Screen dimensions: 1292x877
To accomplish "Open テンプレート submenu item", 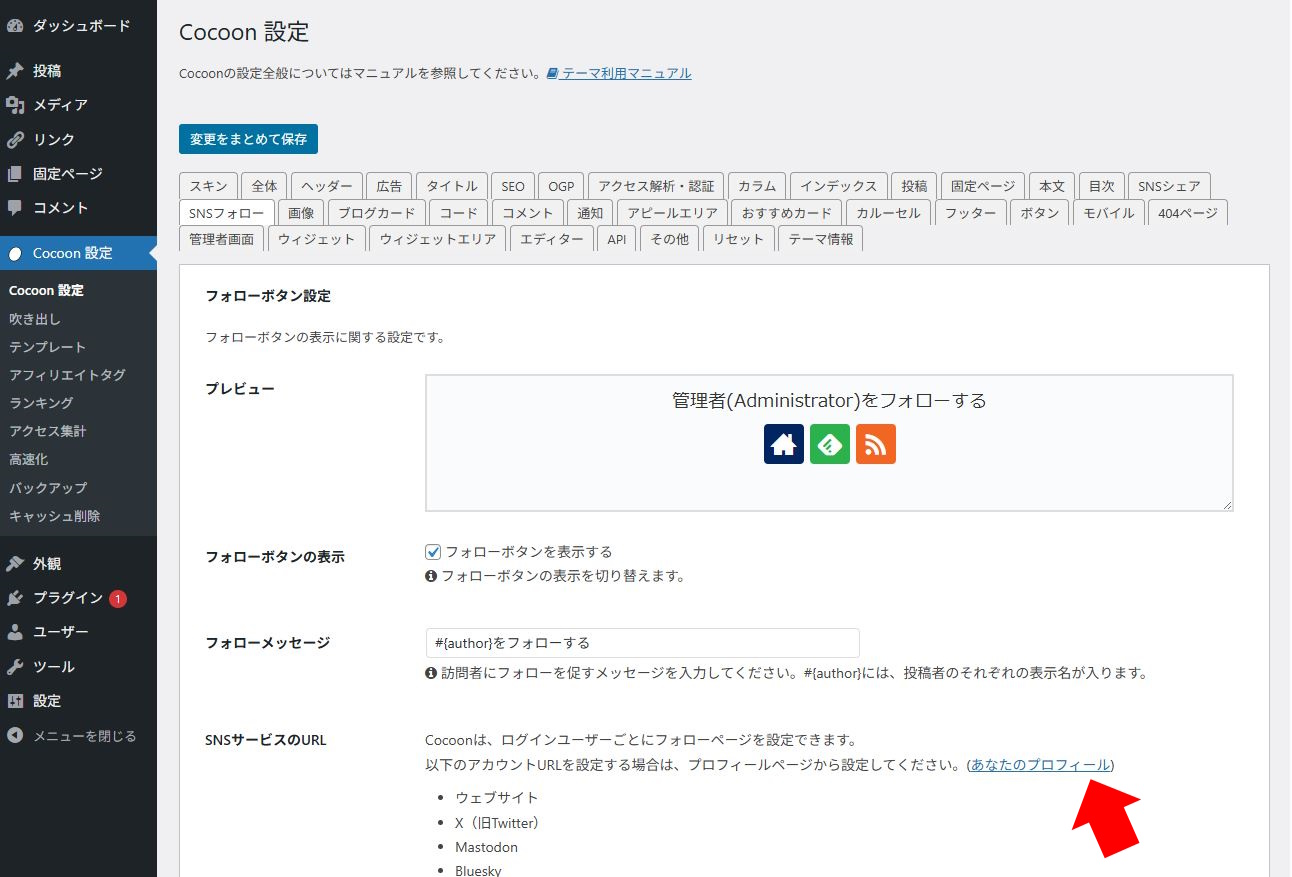I will [x=47, y=347].
